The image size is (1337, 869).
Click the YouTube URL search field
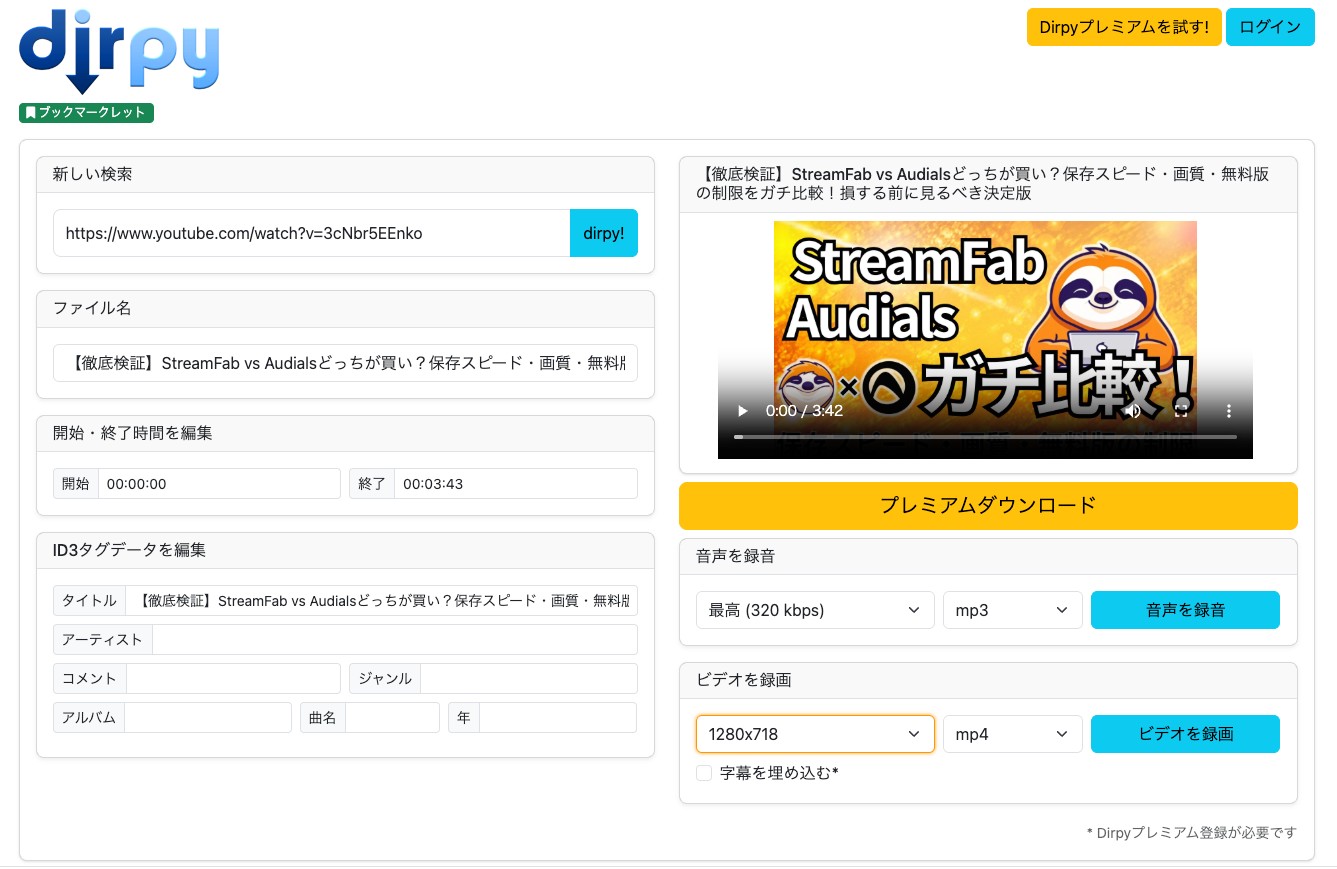coord(312,233)
